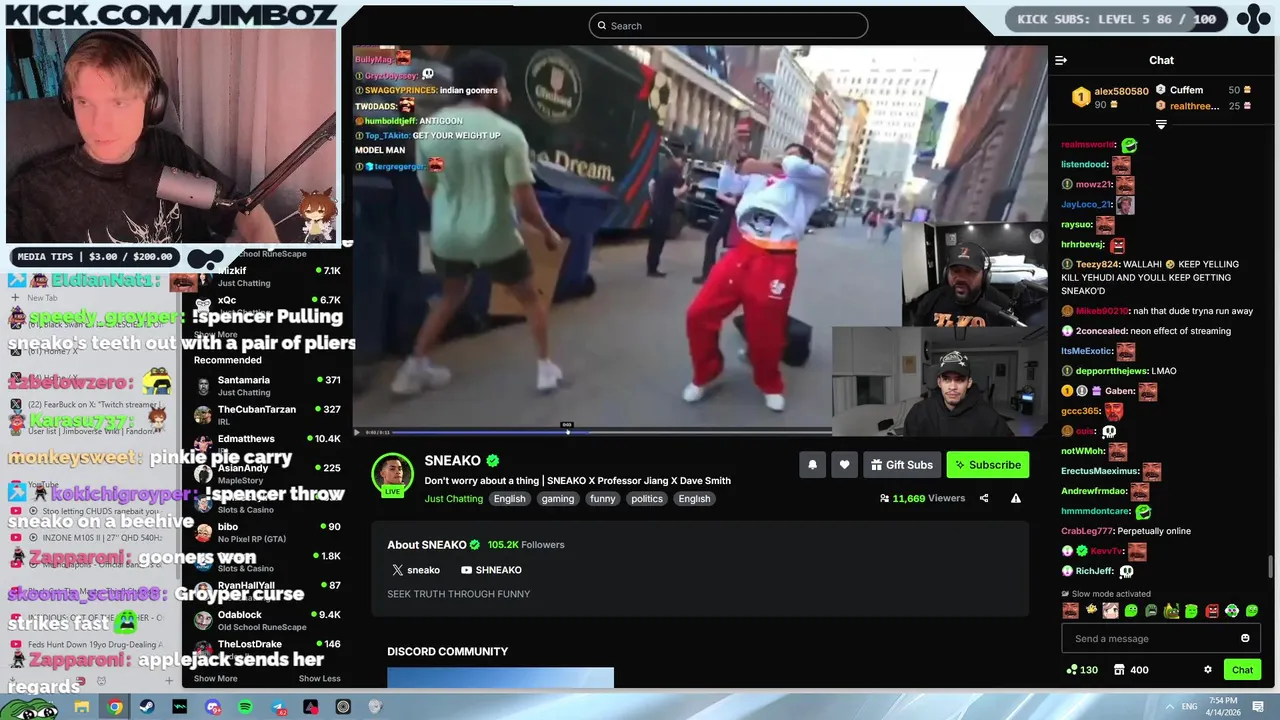Click username CrabLeg777 in chat
This screenshot has width=1280, height=720.
[x=1086, y=531]
